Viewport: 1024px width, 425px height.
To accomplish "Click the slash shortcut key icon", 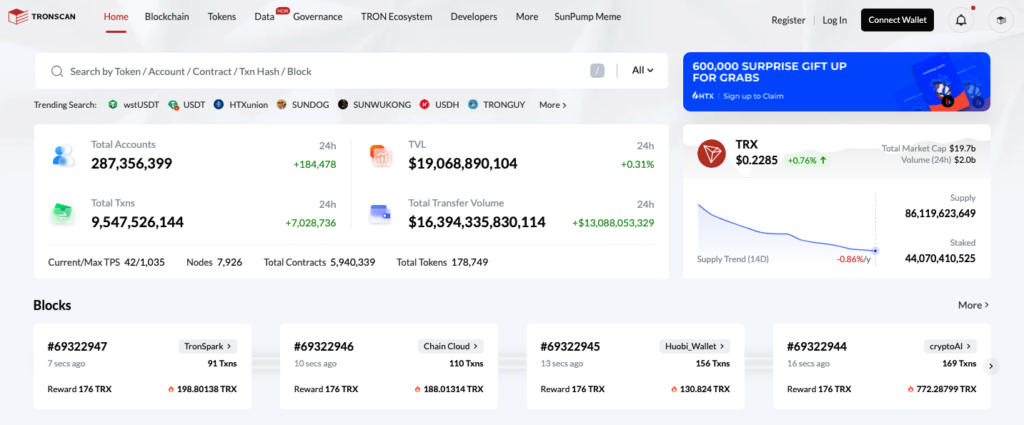I will tap(597, 71).
